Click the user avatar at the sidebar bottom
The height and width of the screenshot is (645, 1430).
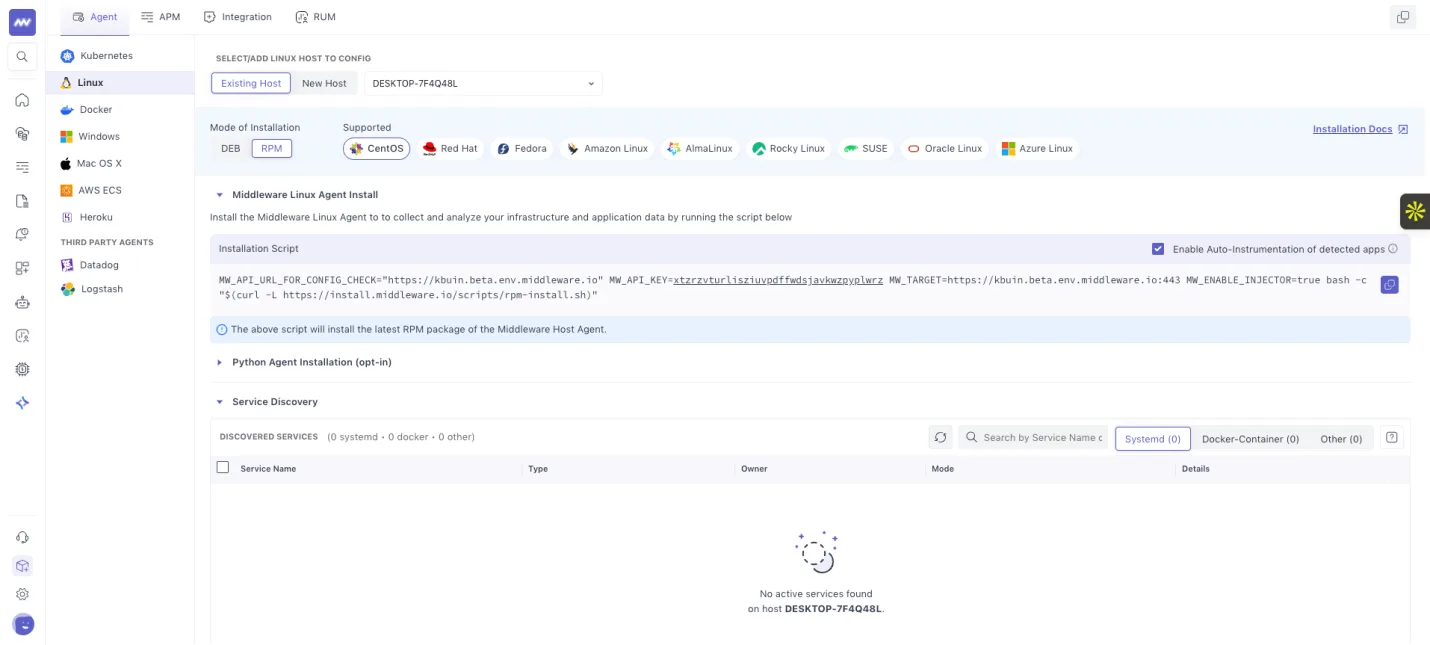[22, 624]
